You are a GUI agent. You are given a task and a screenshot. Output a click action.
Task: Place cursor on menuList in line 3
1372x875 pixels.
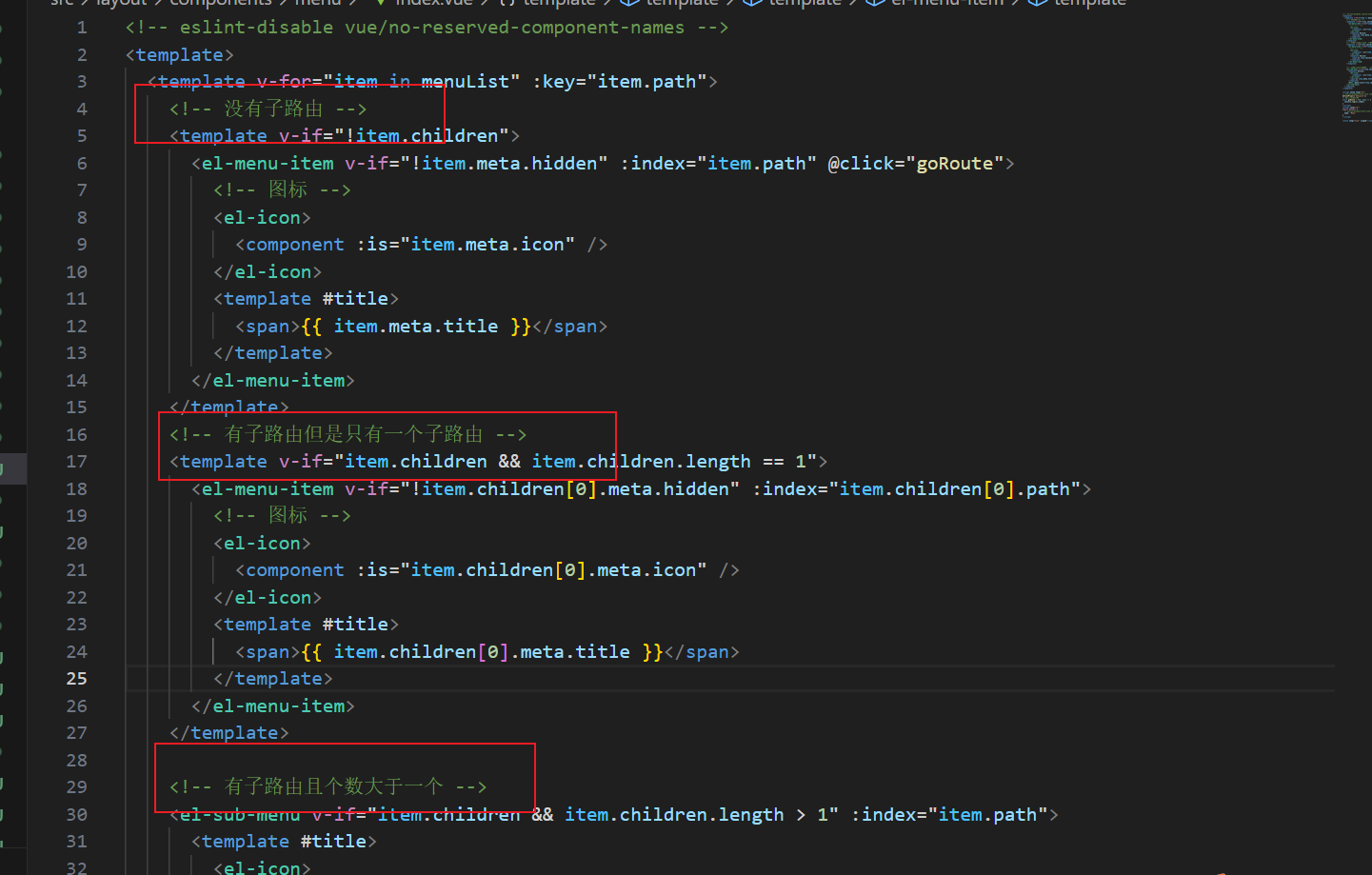tap(466, 81)
